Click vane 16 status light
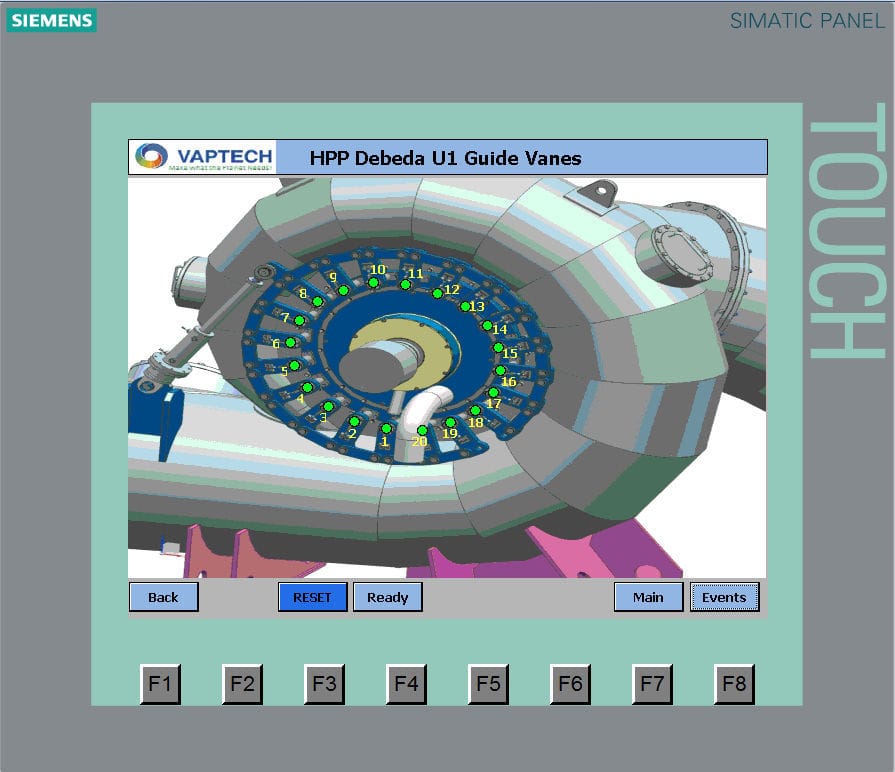Viewport: 895px width, 772px height. point(500,371)
